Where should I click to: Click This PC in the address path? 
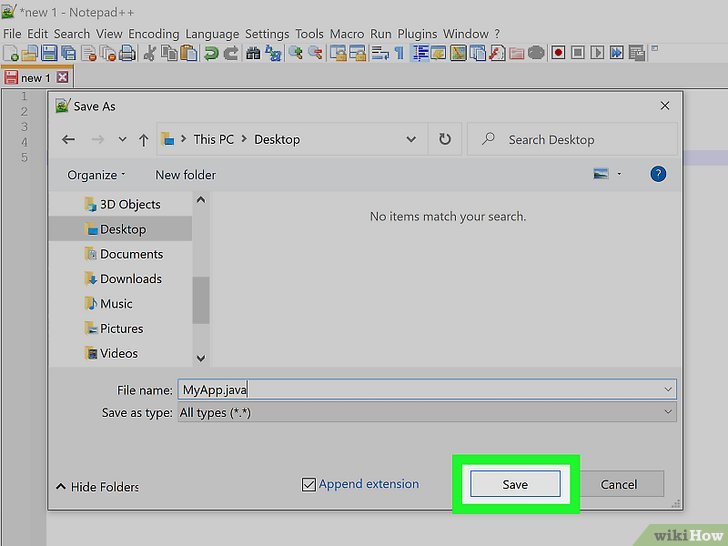pyautogui.click(x=214, y=139)
